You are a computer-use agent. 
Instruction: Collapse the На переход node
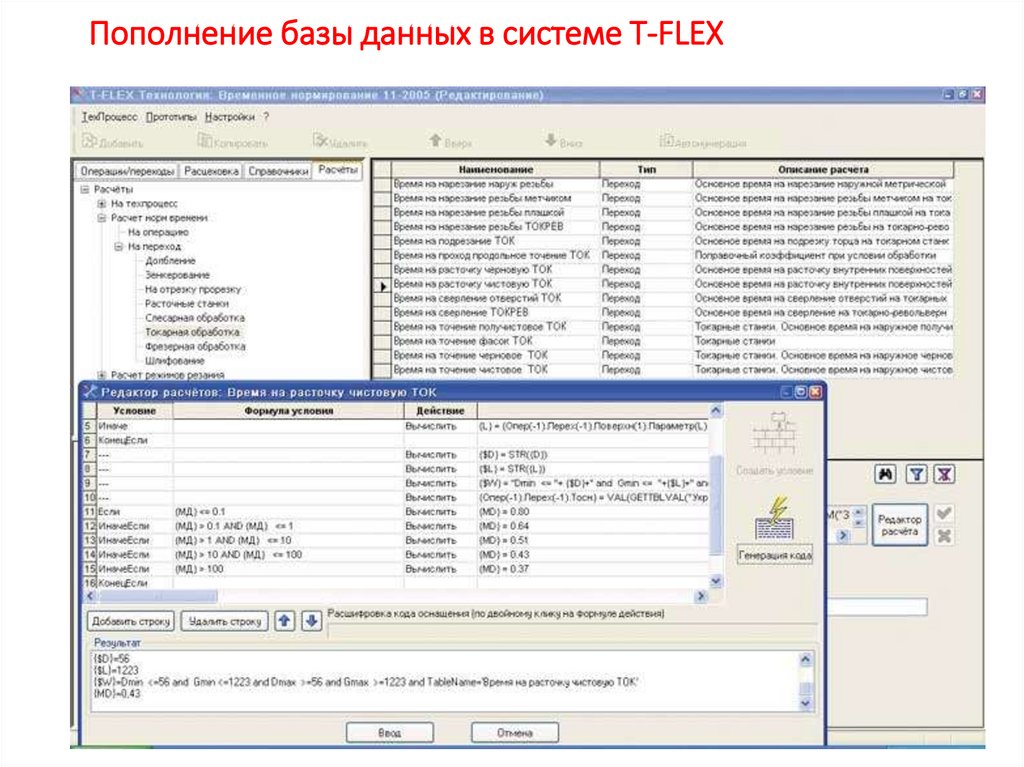pyautogui.click(x=119, y=247)
